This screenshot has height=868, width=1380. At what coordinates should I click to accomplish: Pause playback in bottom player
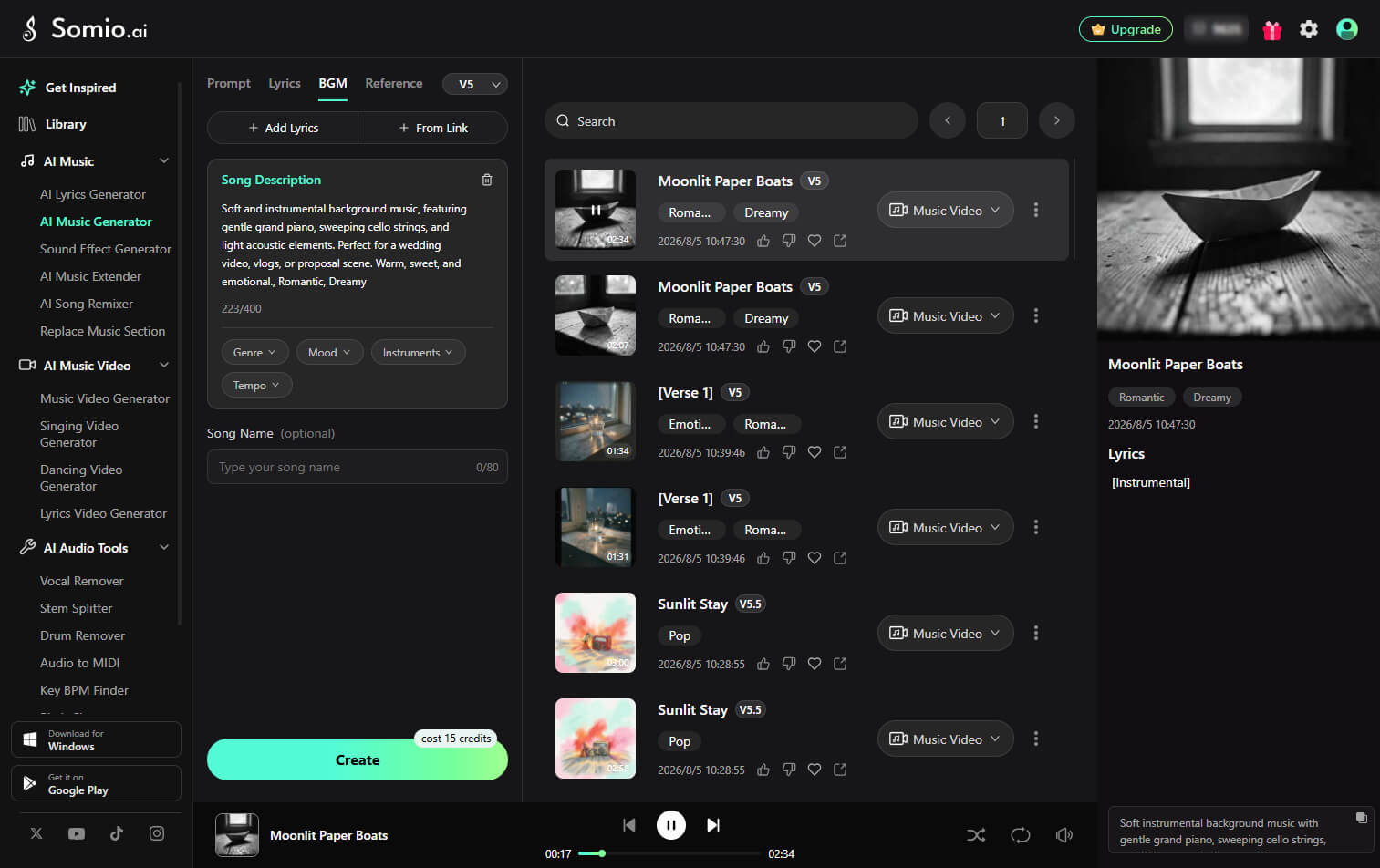(x=671, y=825)
